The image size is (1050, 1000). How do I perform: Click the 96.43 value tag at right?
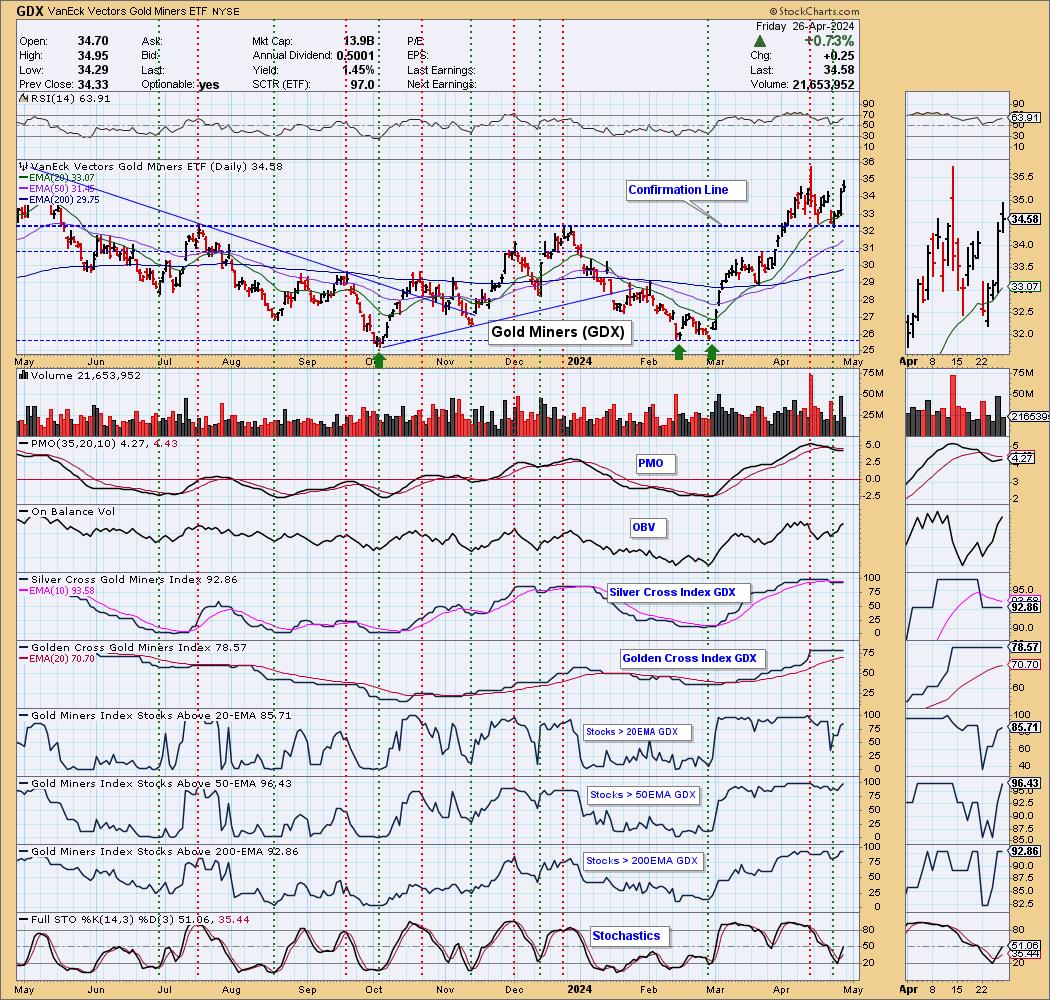pyautogui.click(x=1025, y=782)
